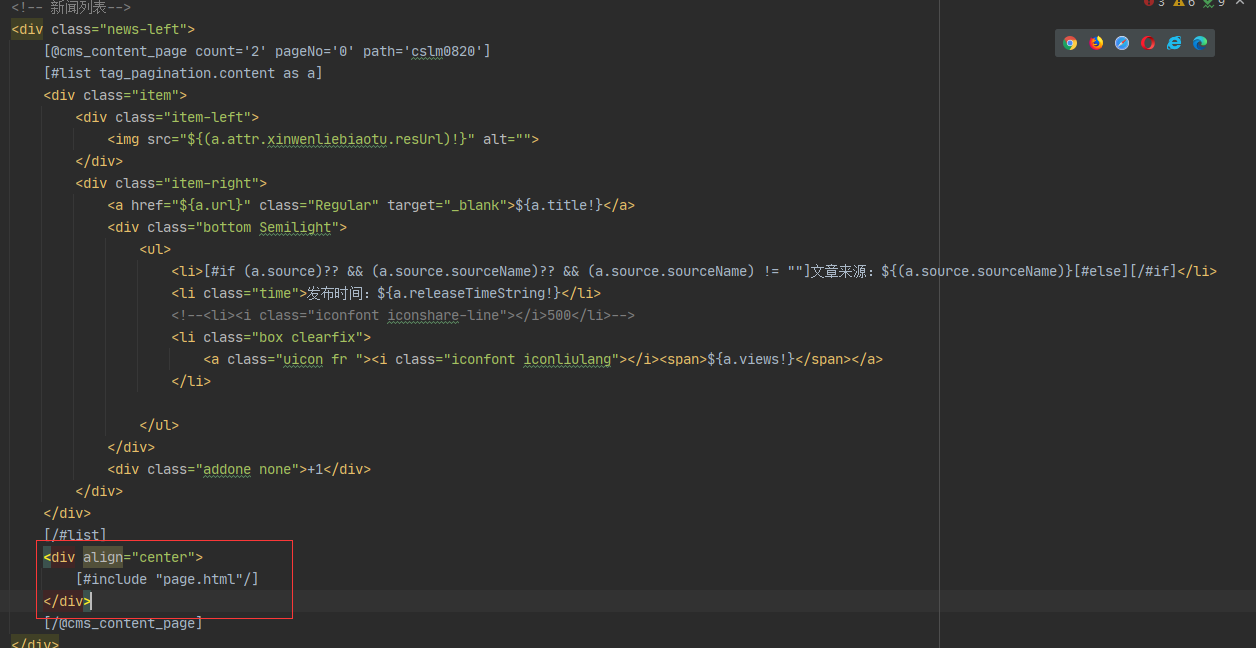Place cursor on the [/#list] closing tag
This screenshot has height=648, width=1256.
75,535
